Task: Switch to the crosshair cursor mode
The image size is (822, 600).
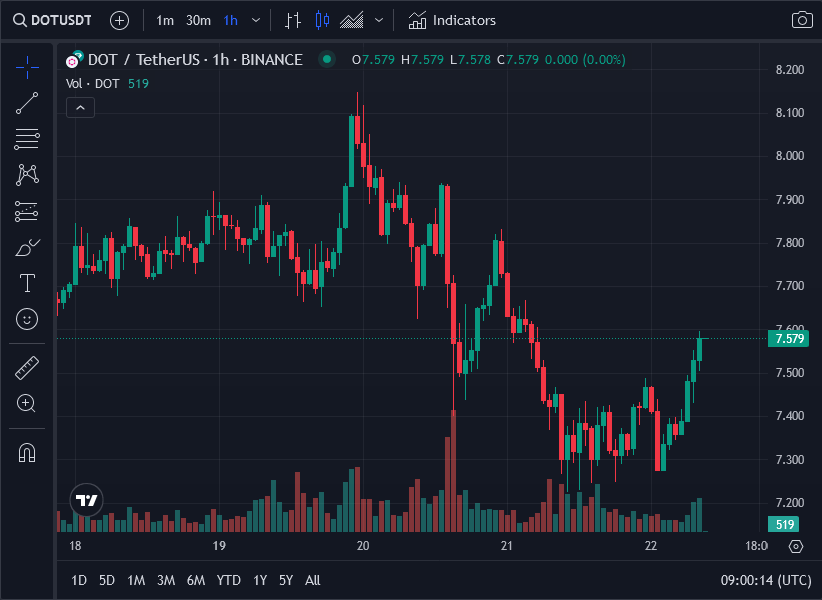Action: pyautogui.click(x=26, y=65)
